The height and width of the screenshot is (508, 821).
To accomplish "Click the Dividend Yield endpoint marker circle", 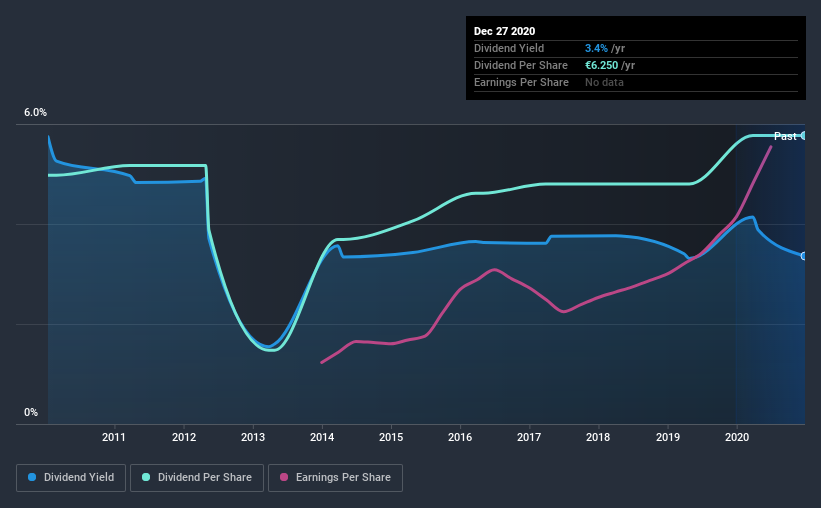I will click(x=803, y=256).
